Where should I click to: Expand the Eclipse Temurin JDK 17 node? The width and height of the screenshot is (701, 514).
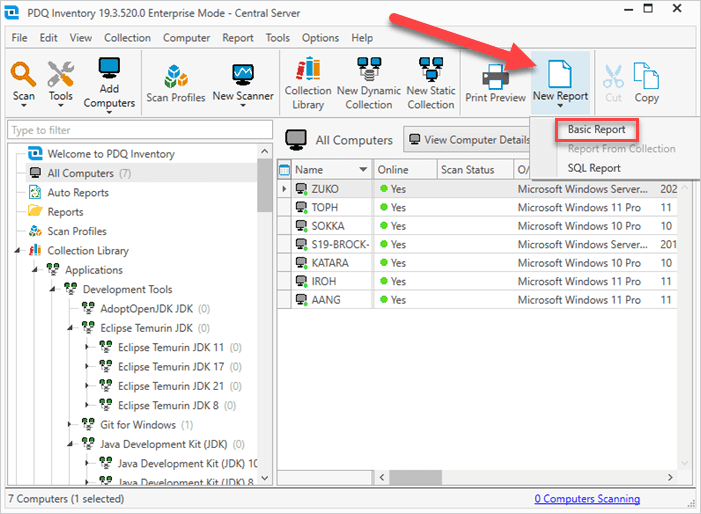coord(87,367)
